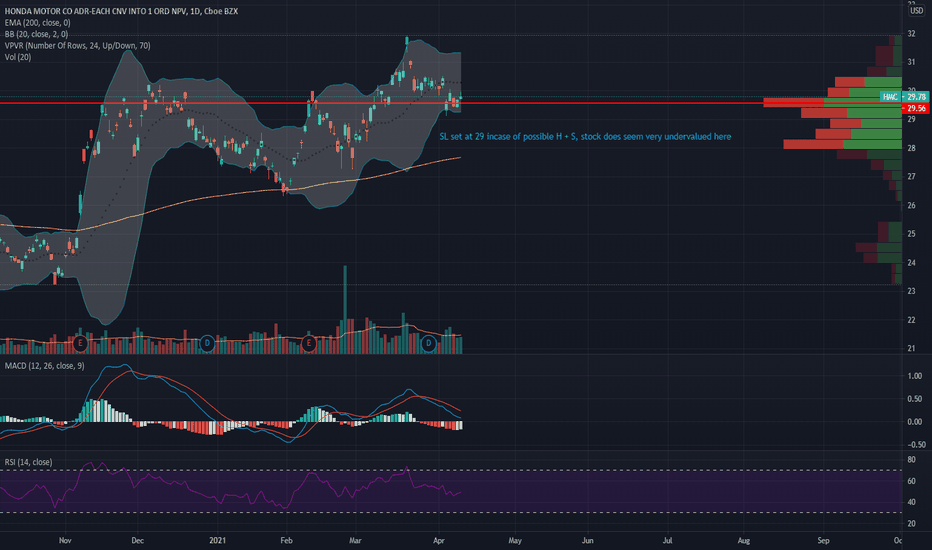Viewport: 932px width, 550px height.
Task: Click the 23 level on price axis
Action: click(x=911, y=291)
